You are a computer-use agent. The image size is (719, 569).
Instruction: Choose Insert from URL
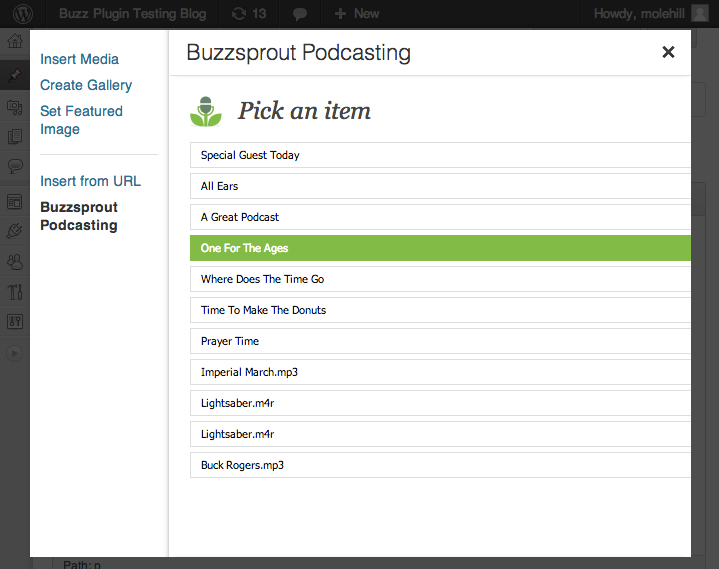[90, 181]
